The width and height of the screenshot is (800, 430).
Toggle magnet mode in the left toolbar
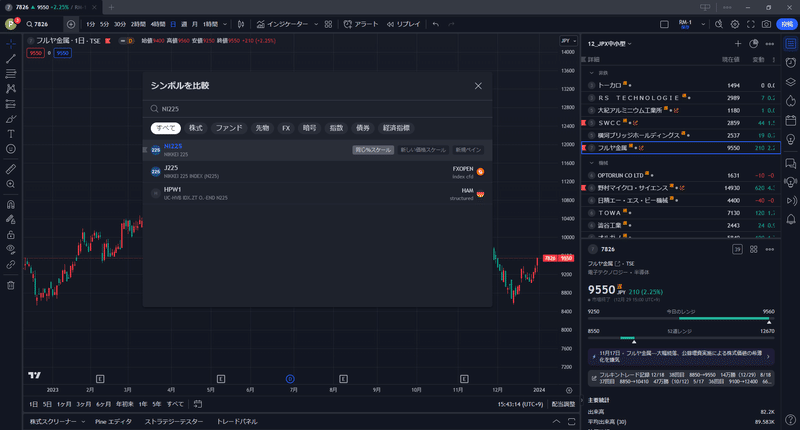coord(11,205)
